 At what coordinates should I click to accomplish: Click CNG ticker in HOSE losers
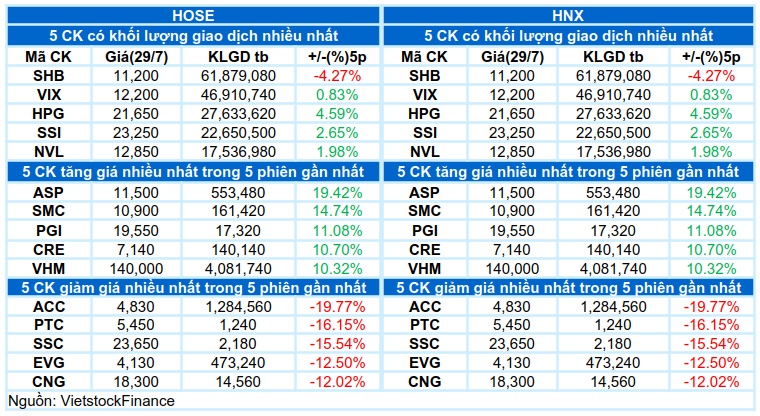point(48,382)
